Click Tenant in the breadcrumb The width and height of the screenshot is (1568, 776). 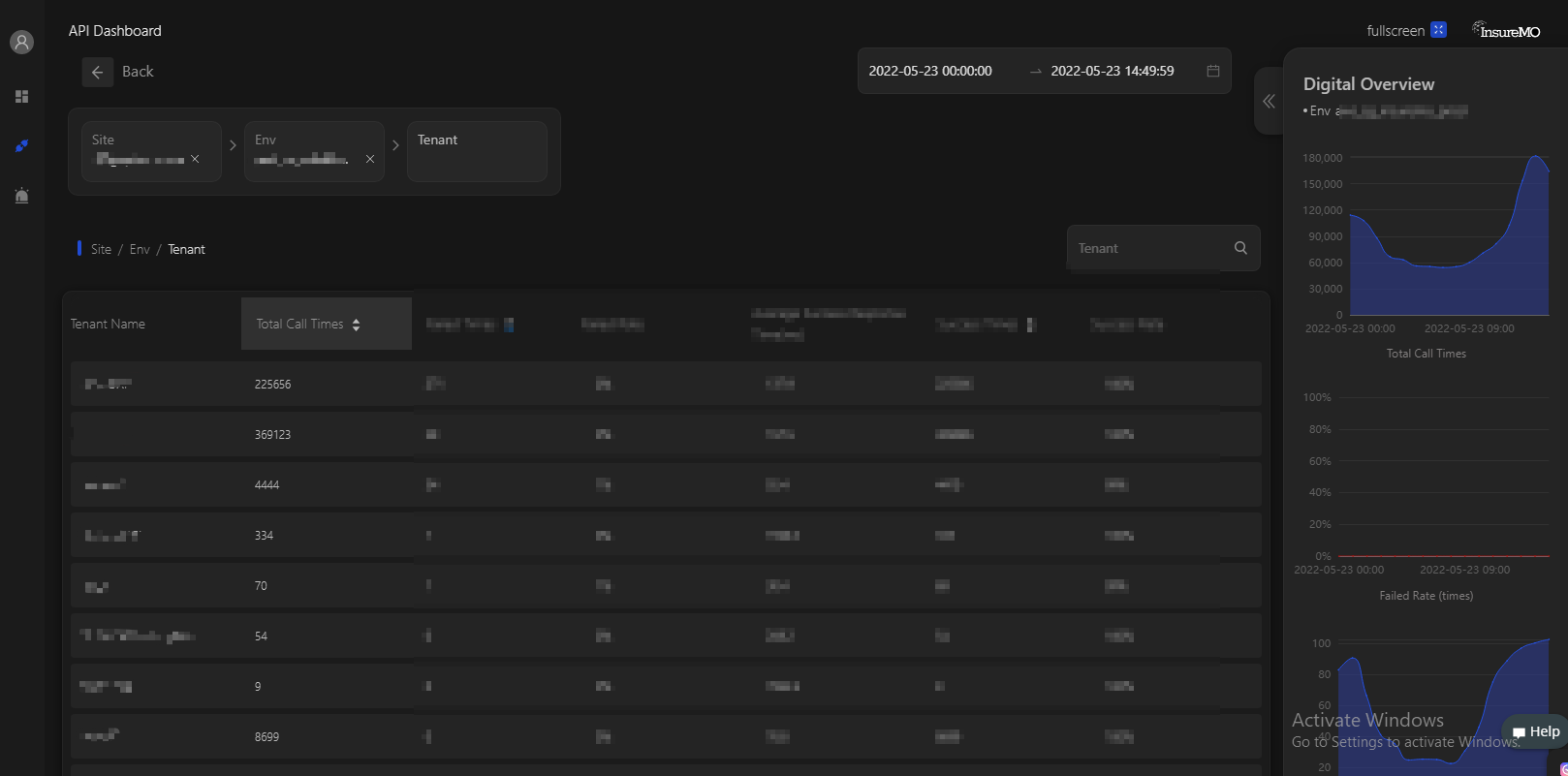click(186, 249)
